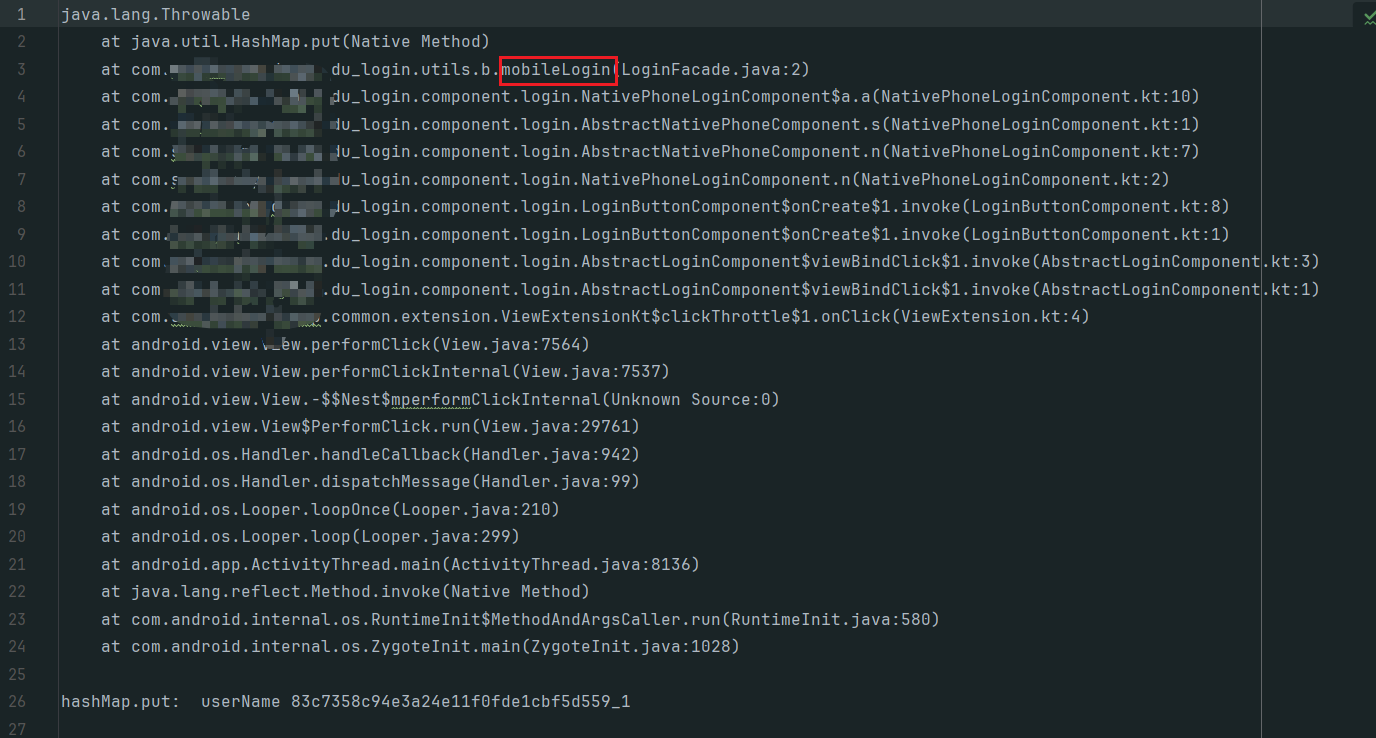Click 'View.java:29761' reference

[x=555, y=427]
